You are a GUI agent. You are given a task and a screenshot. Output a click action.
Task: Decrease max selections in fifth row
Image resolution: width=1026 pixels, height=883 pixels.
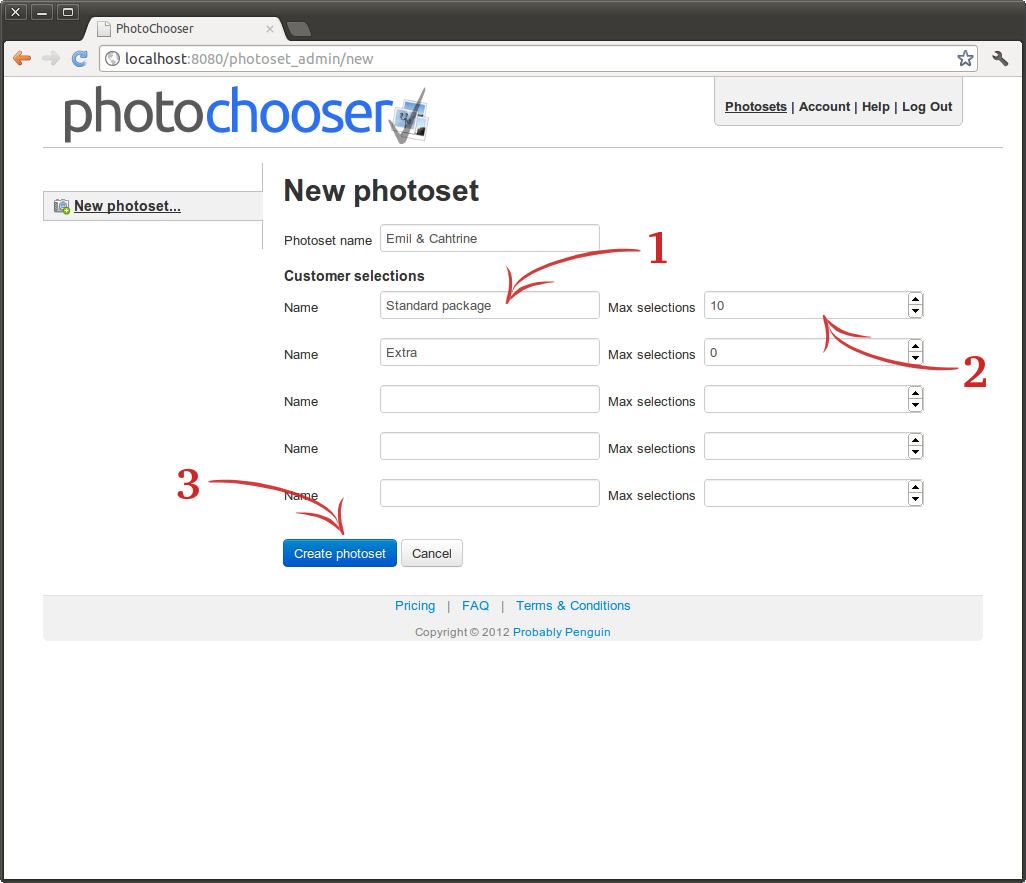pos(915,499)
